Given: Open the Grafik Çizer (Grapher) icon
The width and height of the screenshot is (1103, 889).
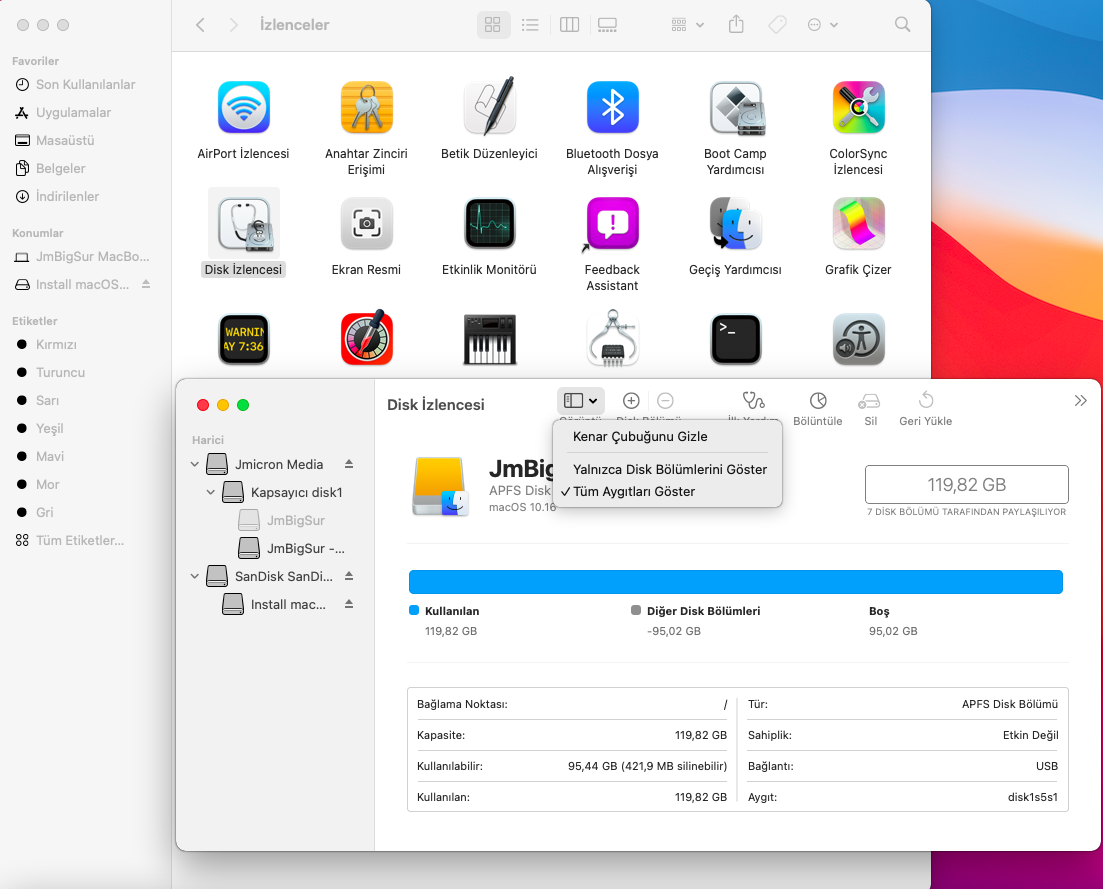Looking at the screenshot, I should pos(858,224).
